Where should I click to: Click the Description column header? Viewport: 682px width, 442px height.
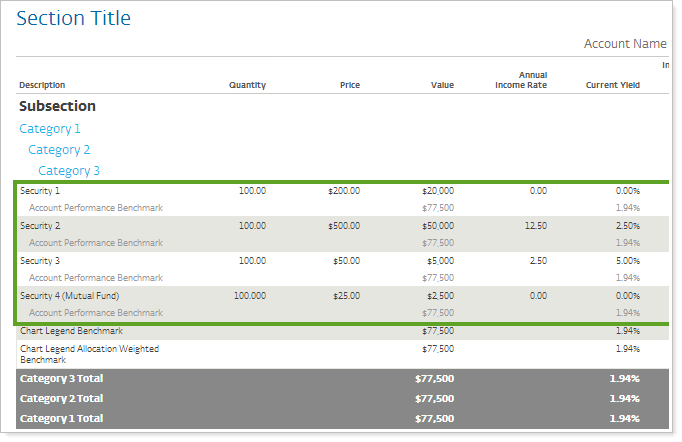click(42, 86)
